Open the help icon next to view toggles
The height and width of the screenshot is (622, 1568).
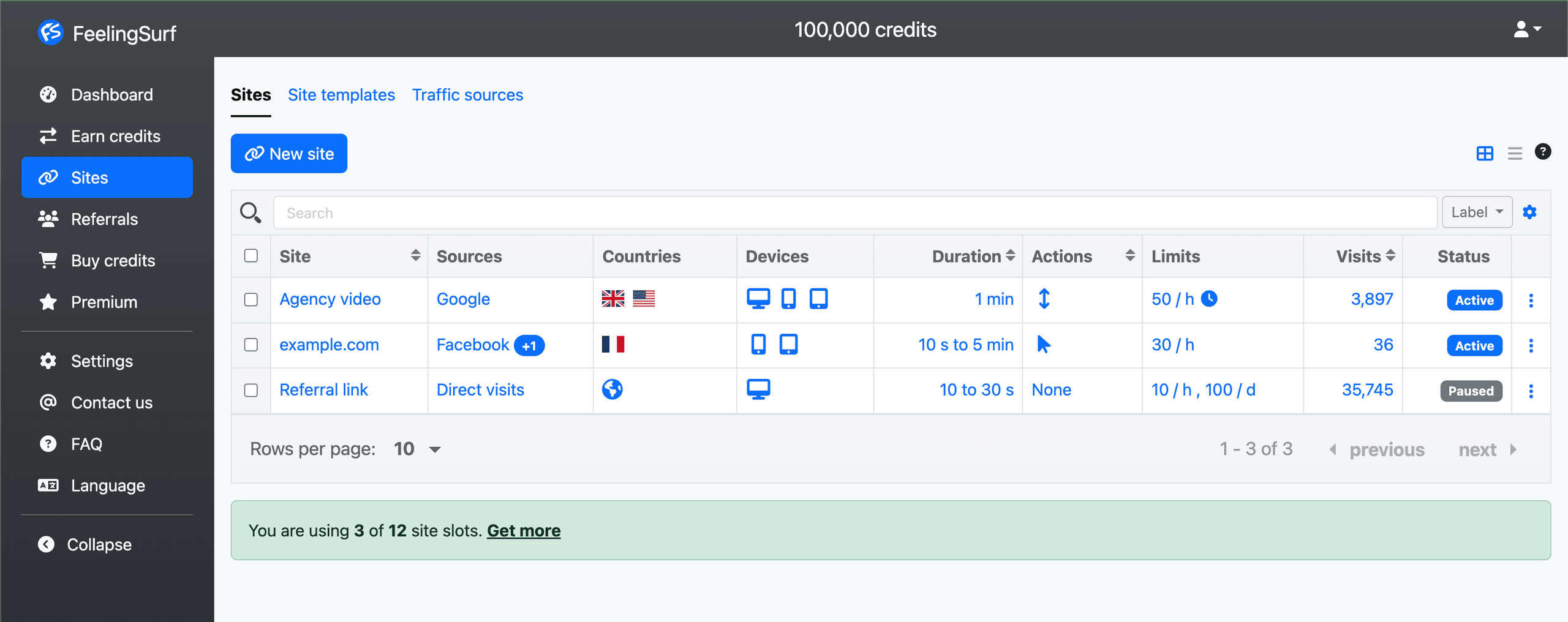(x=1543, y=151)
